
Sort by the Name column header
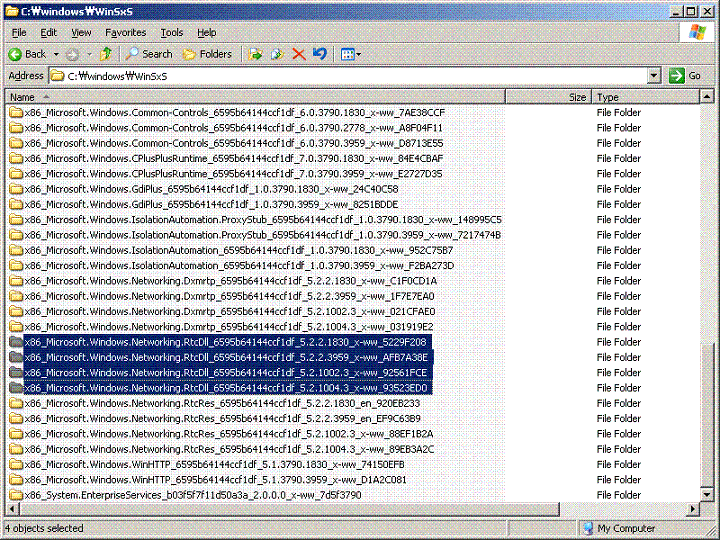(x=255, y=97)
